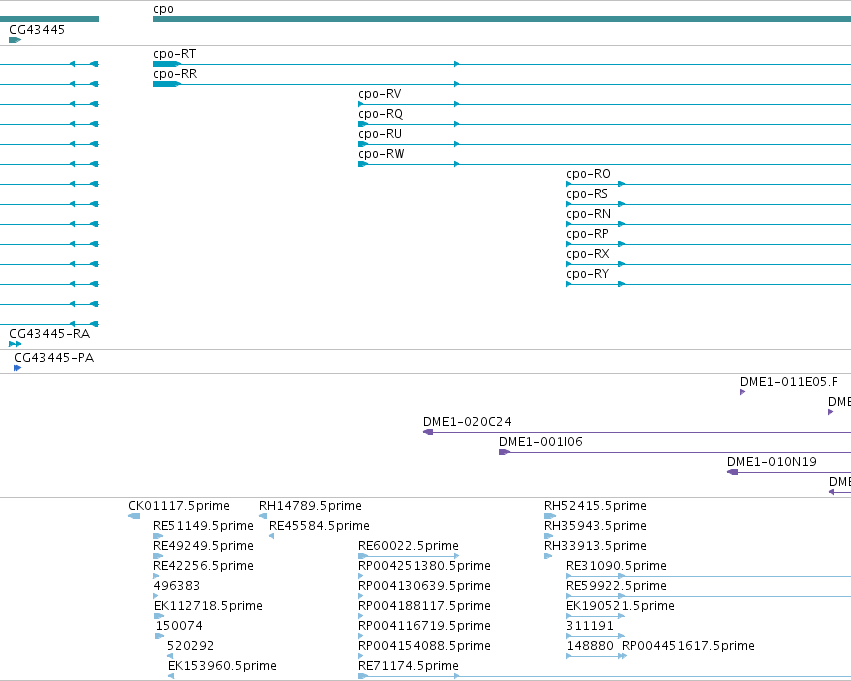Select the CG43445 gene label

37,30
